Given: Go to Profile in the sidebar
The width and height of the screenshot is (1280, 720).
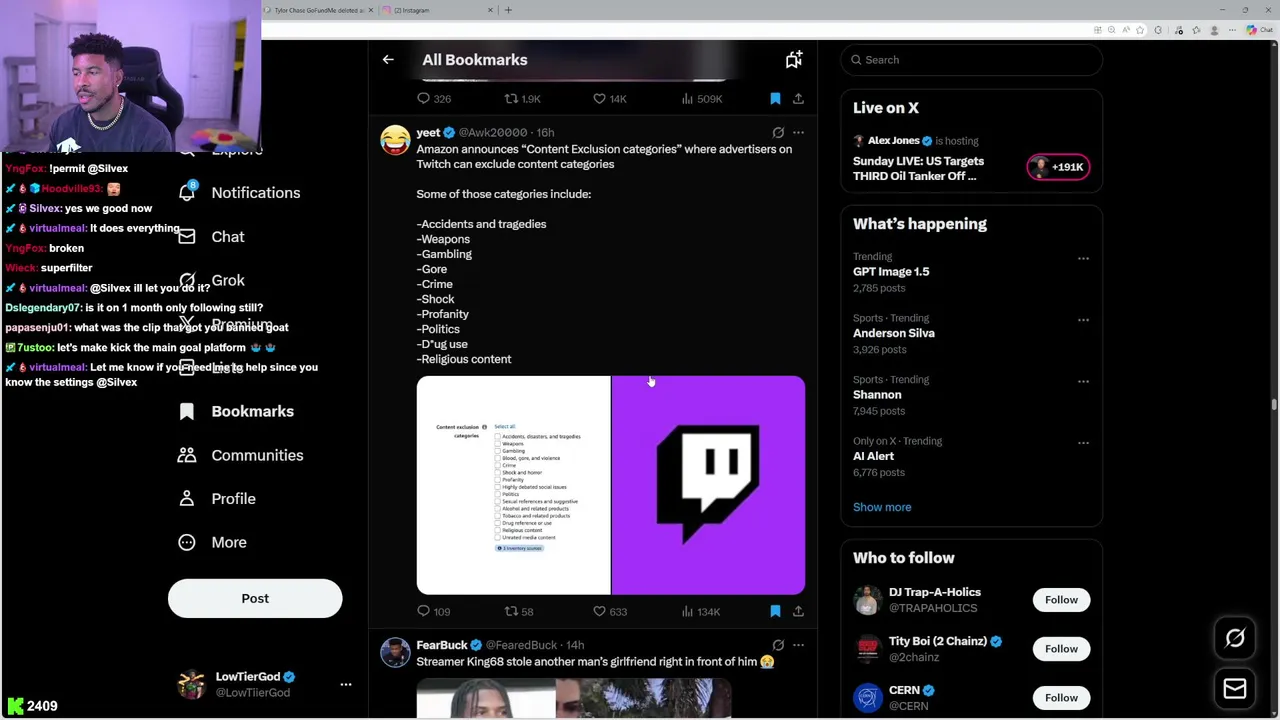Looking at the screenshot, I should tap(218, 499).
